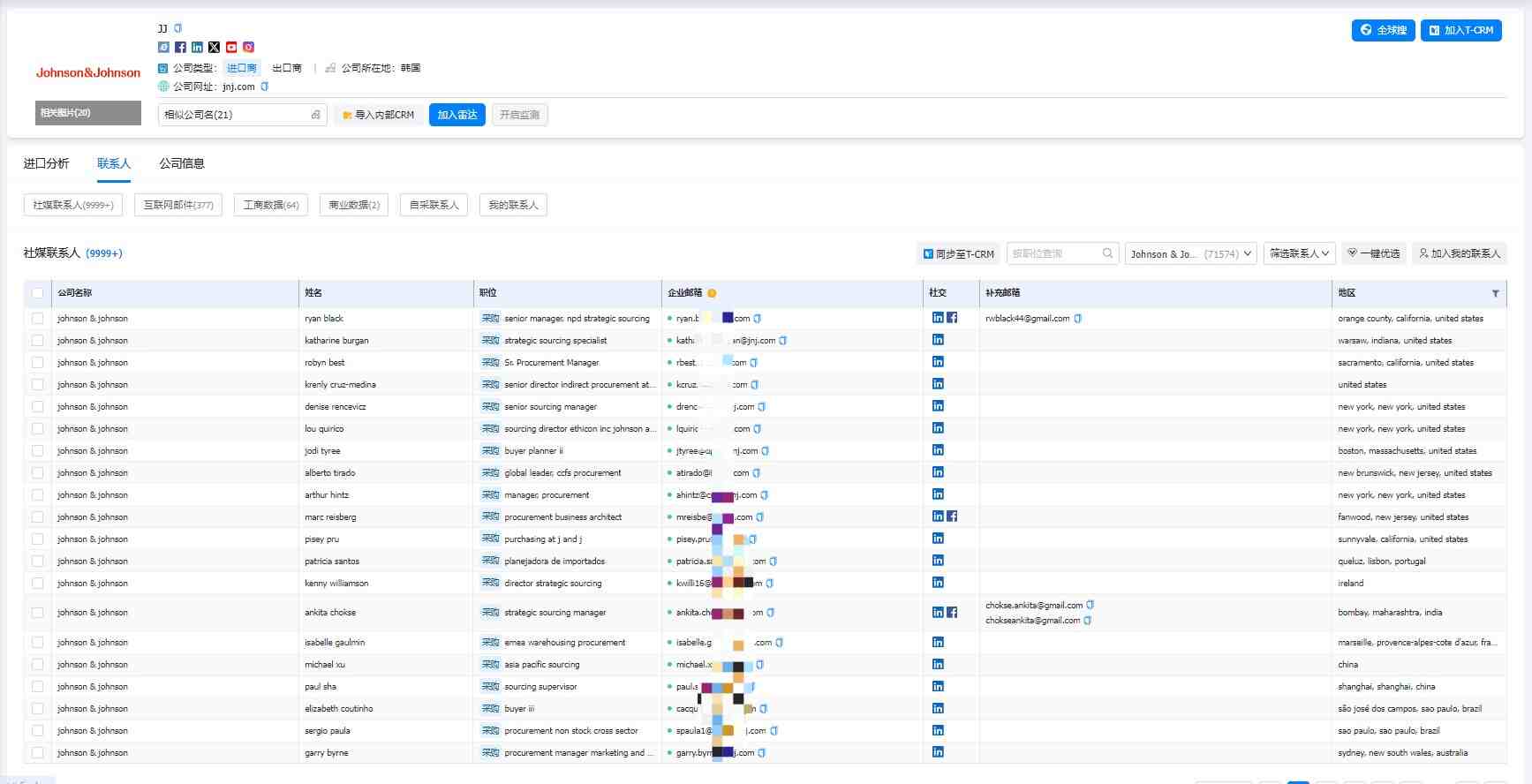
Task: Click the info icon next to 企业邮箱 header
Action: pyautogui.click(x=712, y=293)
